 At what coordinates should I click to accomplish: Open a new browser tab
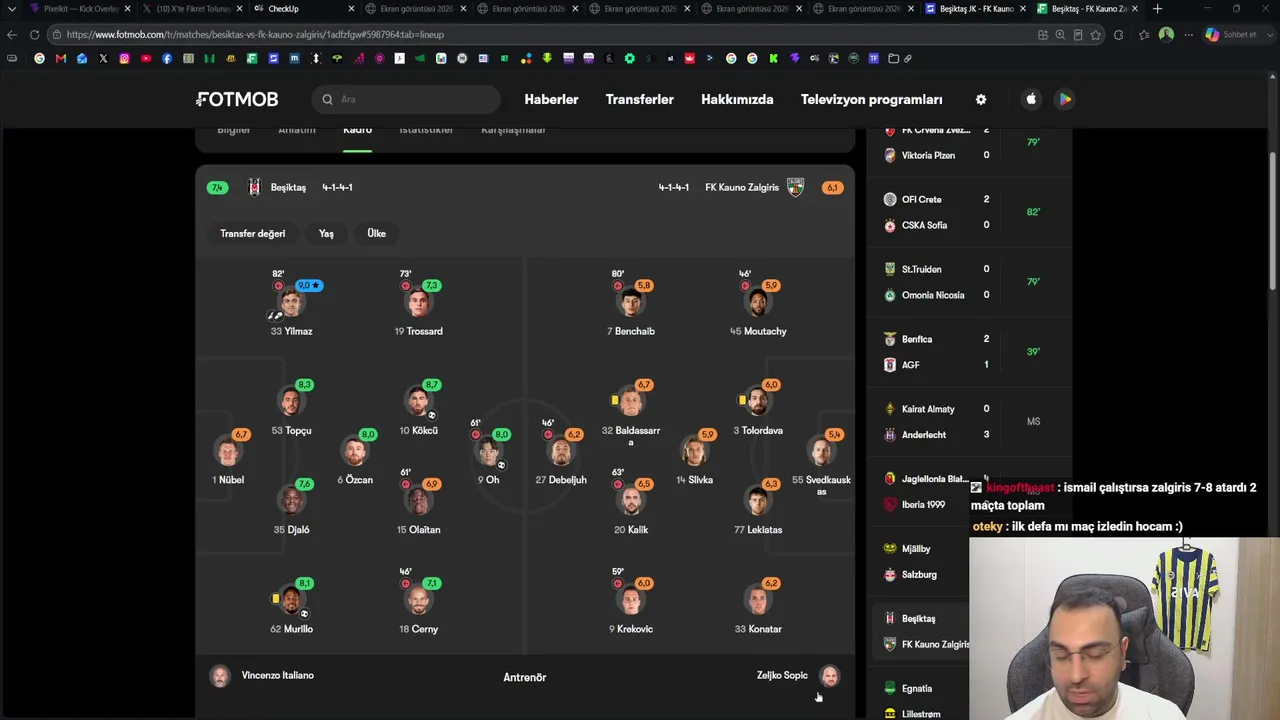point(1157,9)
